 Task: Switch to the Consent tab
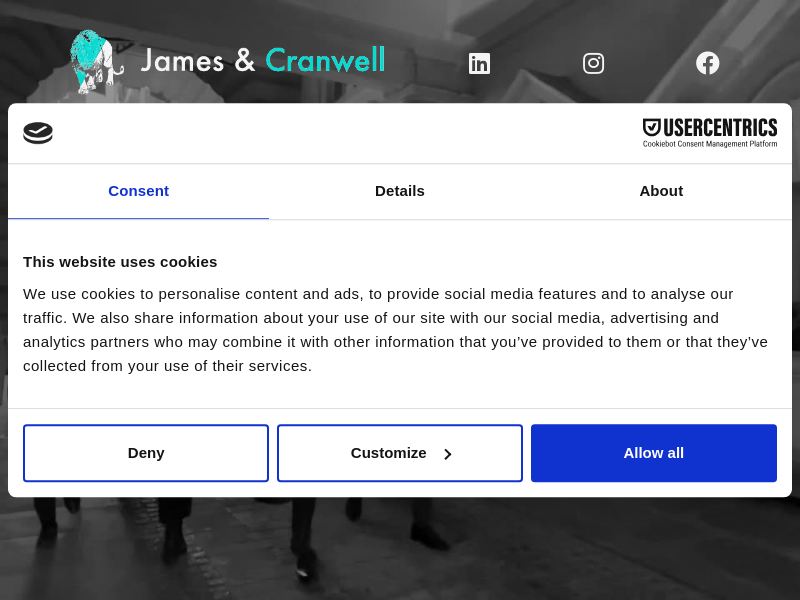coord(138,191)
